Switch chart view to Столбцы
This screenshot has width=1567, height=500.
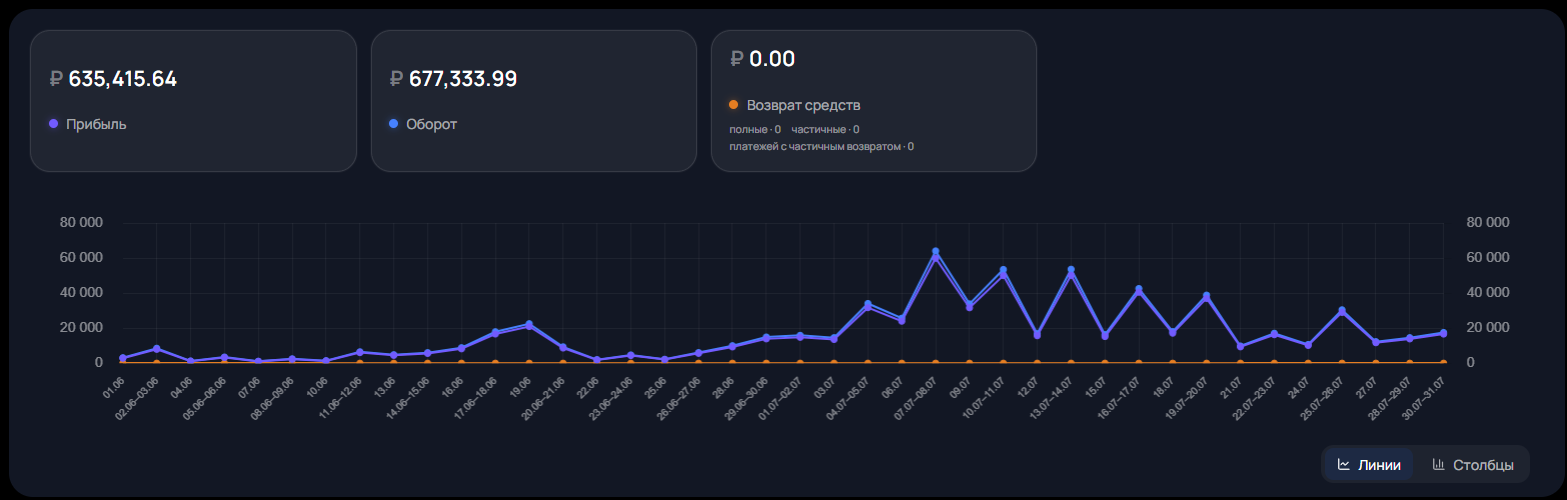1472,465
